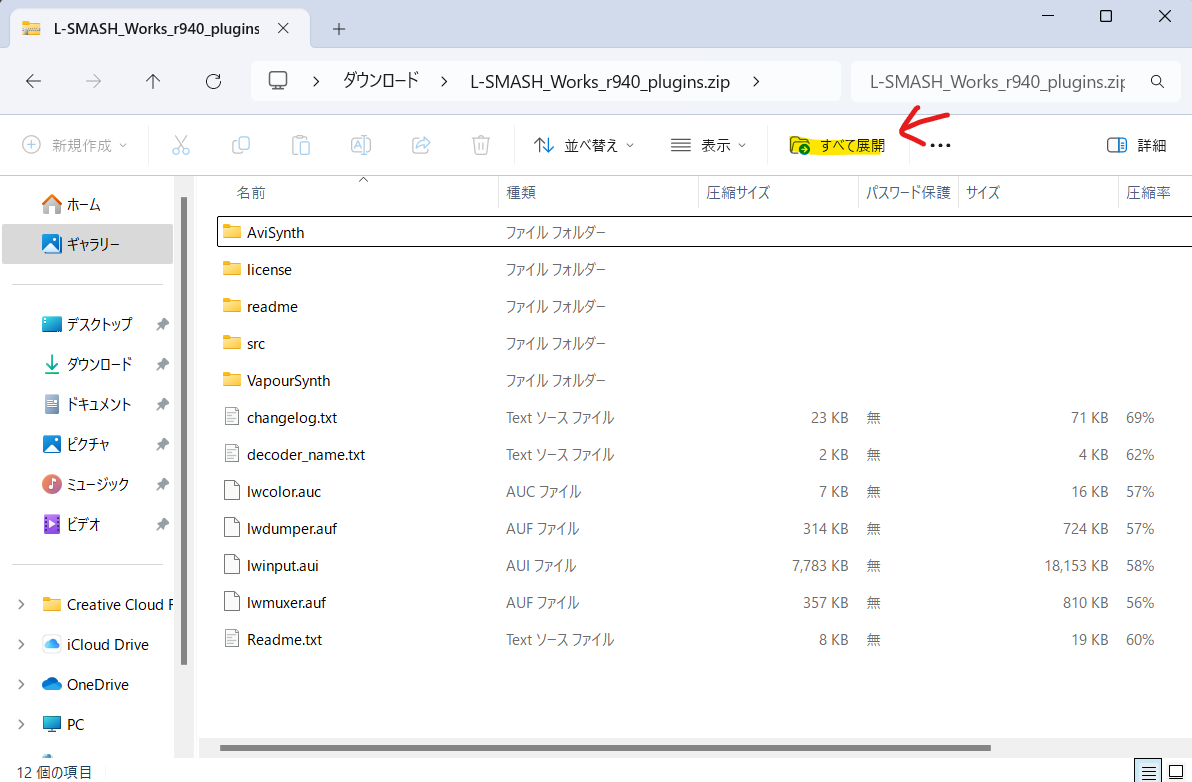This screenshot has width=1192, height=782.
Task: Switch to large thumbnails view icon
Action: coord(1176,772)
